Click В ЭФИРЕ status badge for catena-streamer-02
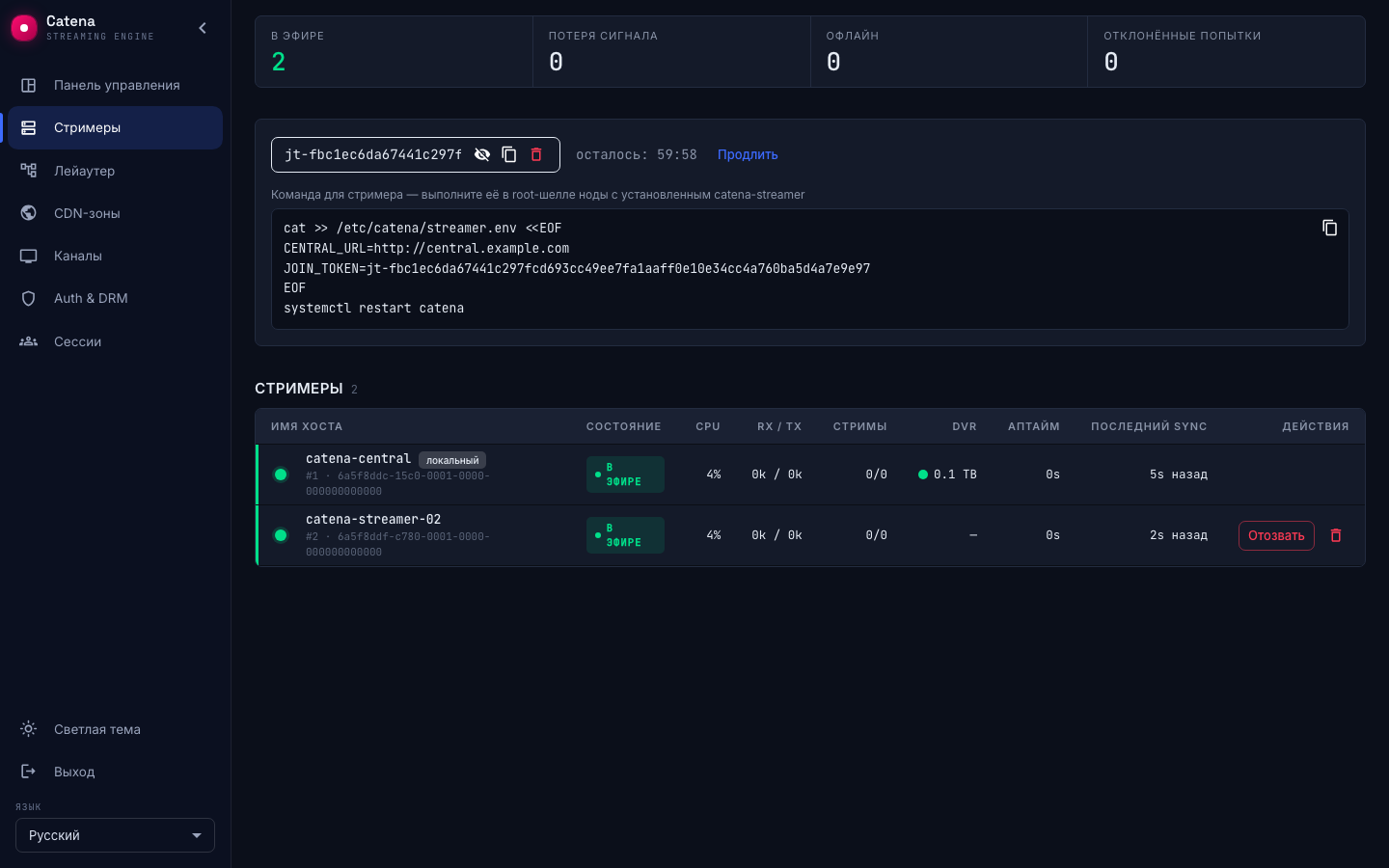The image size is (1389, 868). [x=625, y=535]
